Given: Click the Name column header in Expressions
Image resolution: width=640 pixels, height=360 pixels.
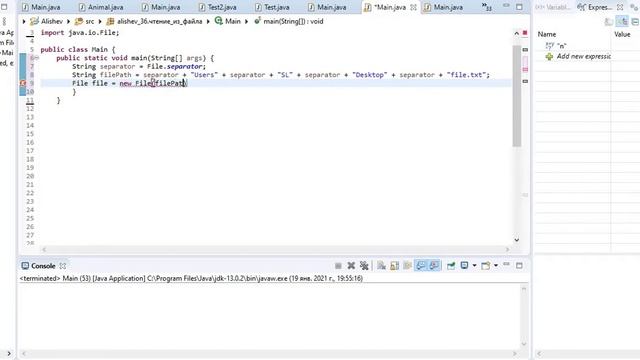Looking at the screenshot, I should click(x=547, y=34).
